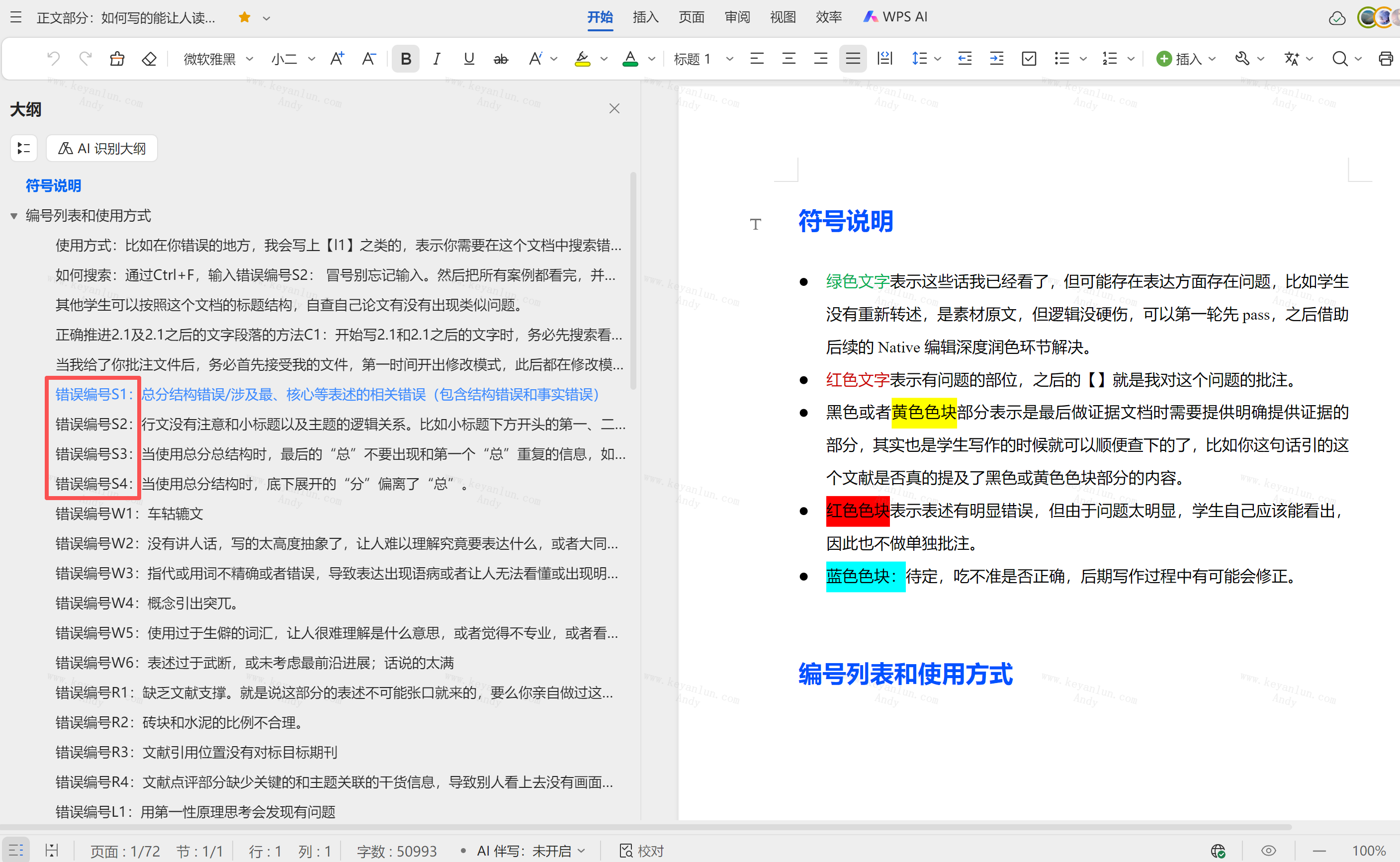Select the Format Painter tool
Image resolution: width=1400 pixels, height=862 pixels.
click(117, 58)
